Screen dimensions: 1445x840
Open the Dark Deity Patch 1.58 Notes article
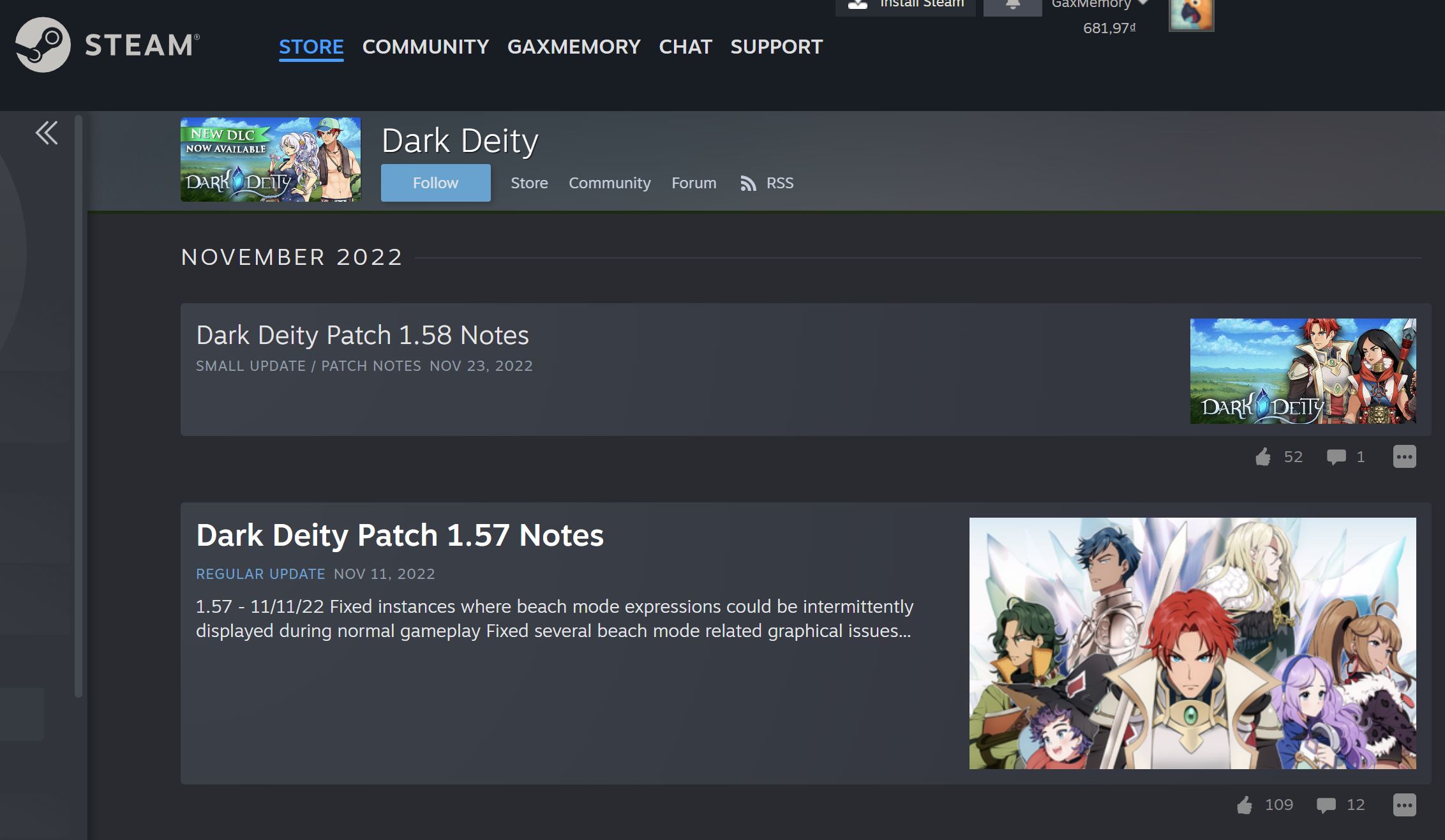coord(362,334)
